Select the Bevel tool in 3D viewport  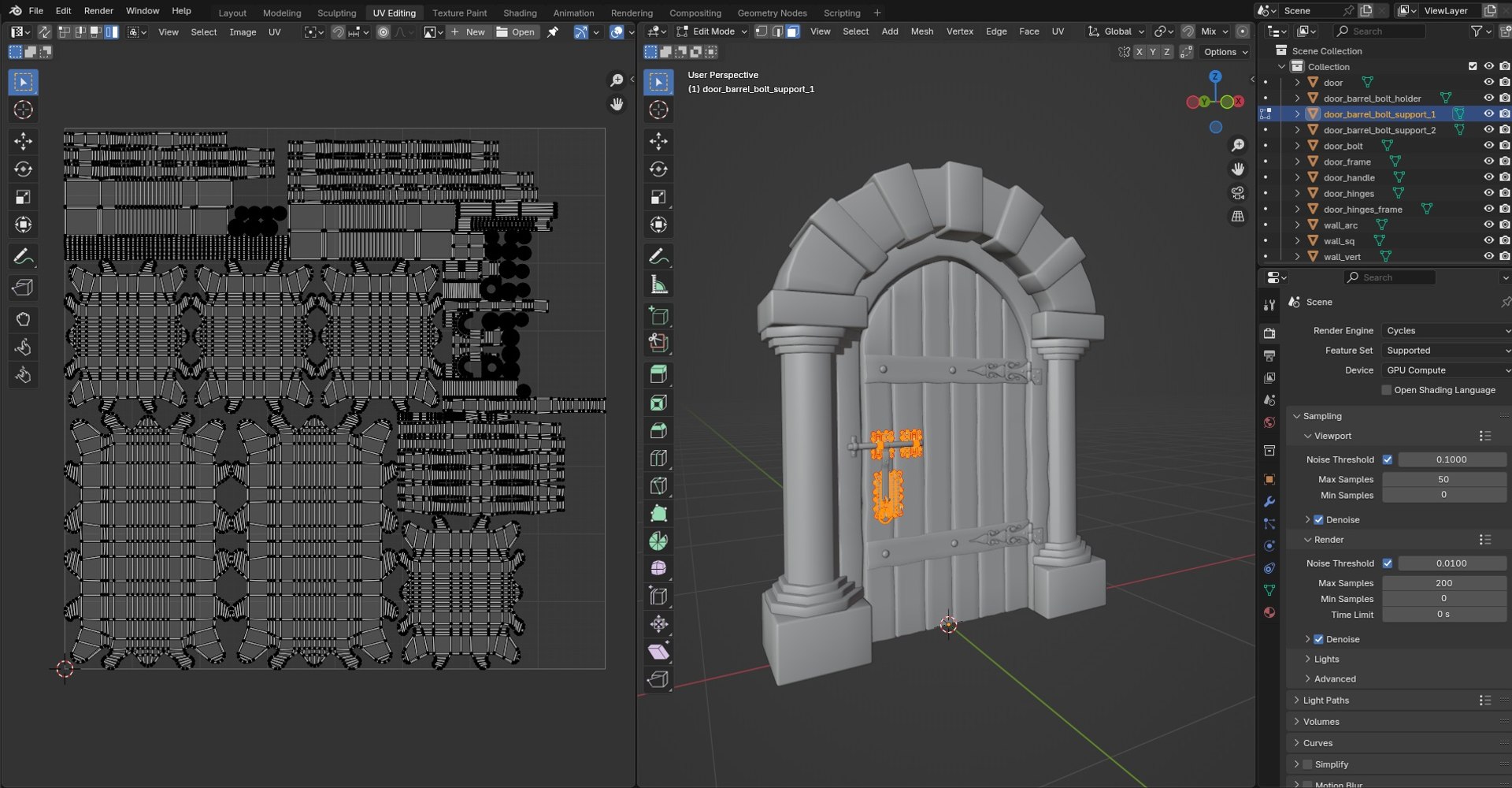point(658,430)
